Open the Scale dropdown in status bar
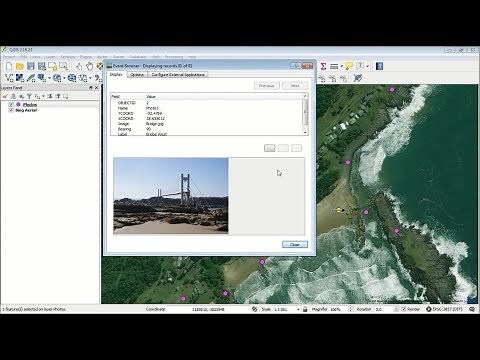Screen dimensions: 480x360 [x=298, y=309]
